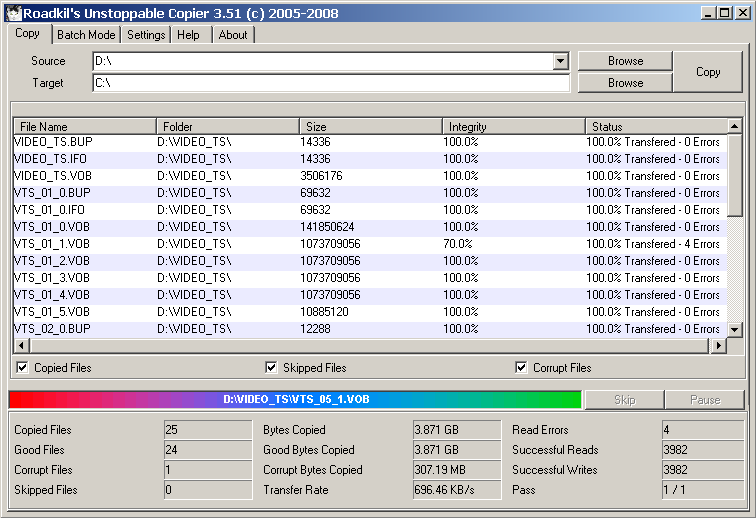This screenshot has width=756, height=518.
Task: Click the Target path input field
Action: click(x=330, y=83)
